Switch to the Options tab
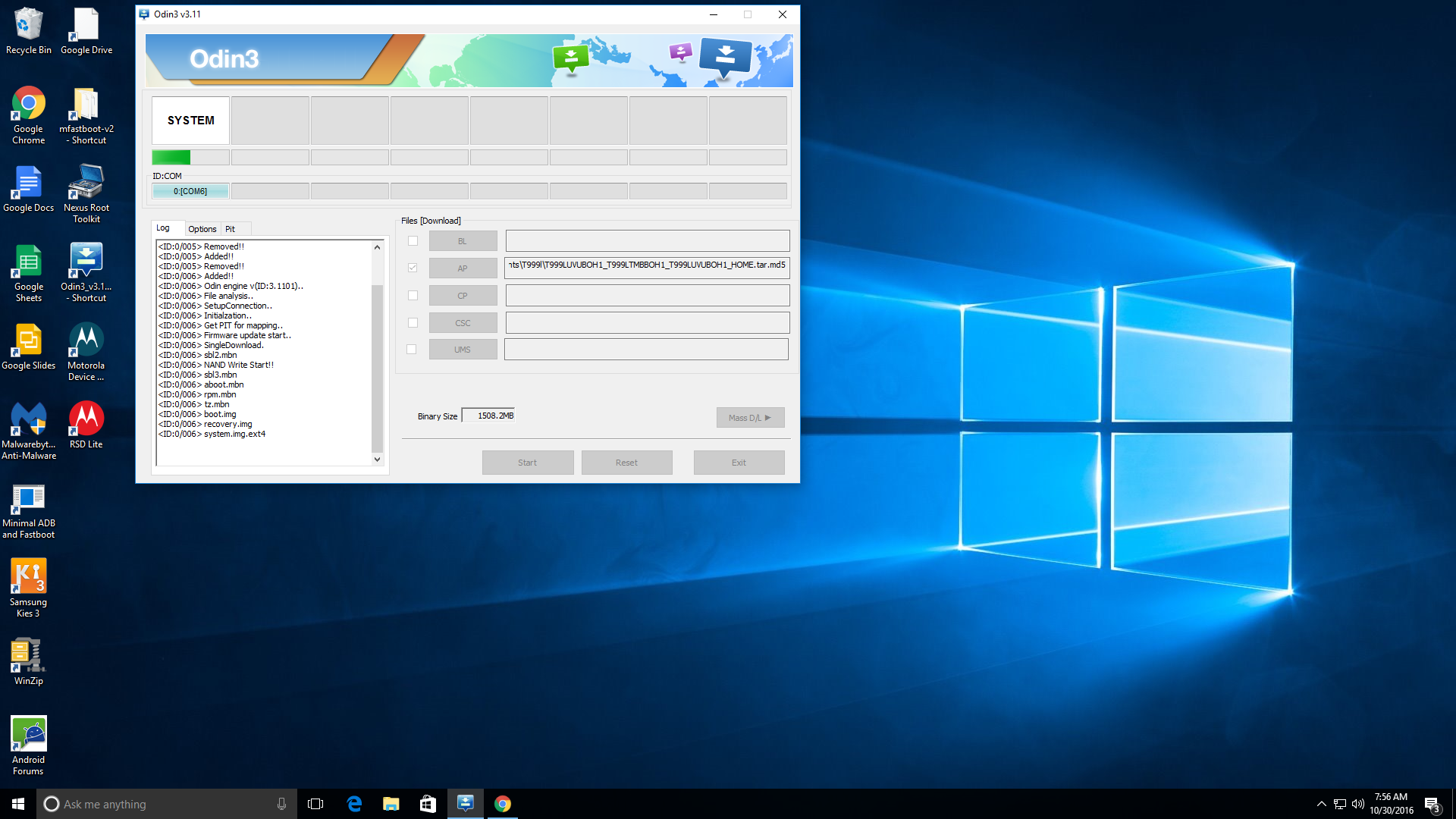Viewport: 1456px width, 819px height. (202, 229)
